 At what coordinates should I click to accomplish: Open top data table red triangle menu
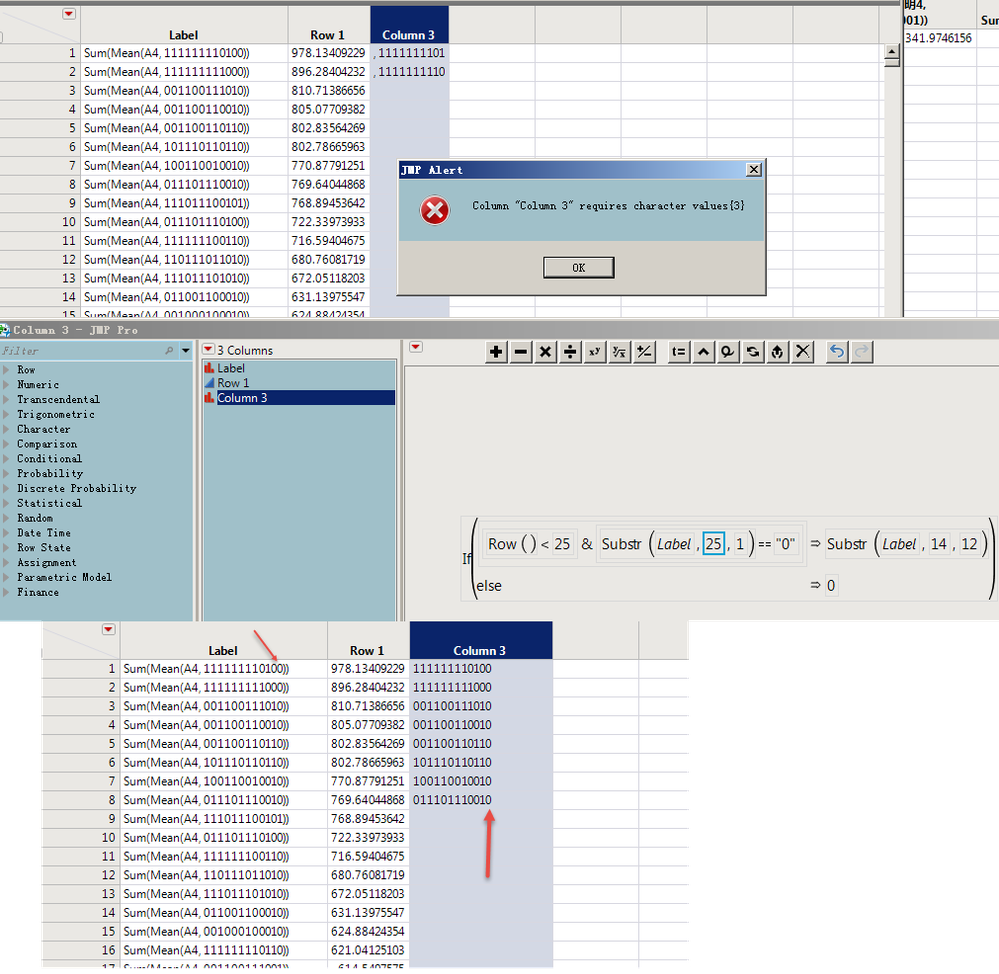pos(69,14)
